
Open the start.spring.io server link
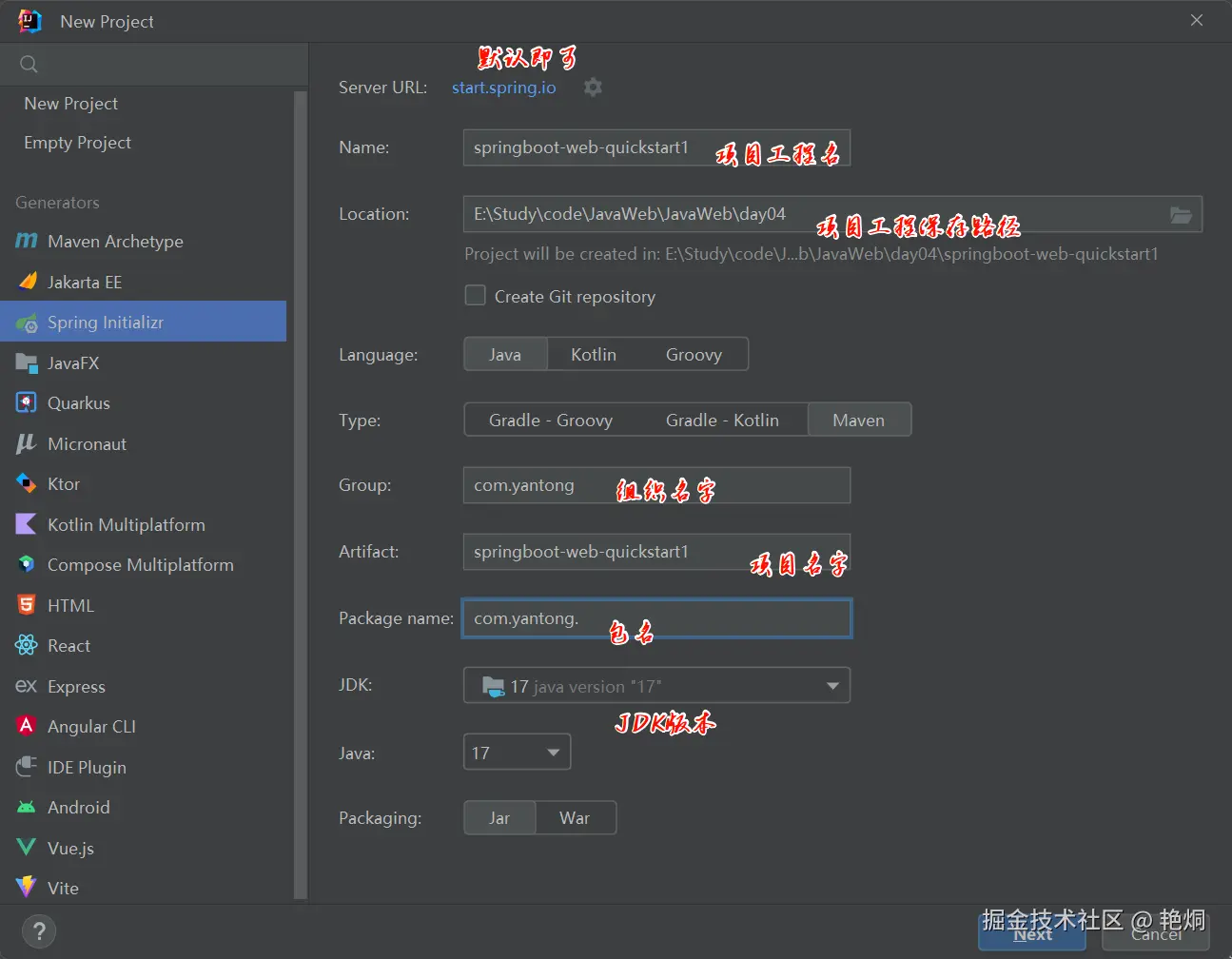(x=503, y=88)
